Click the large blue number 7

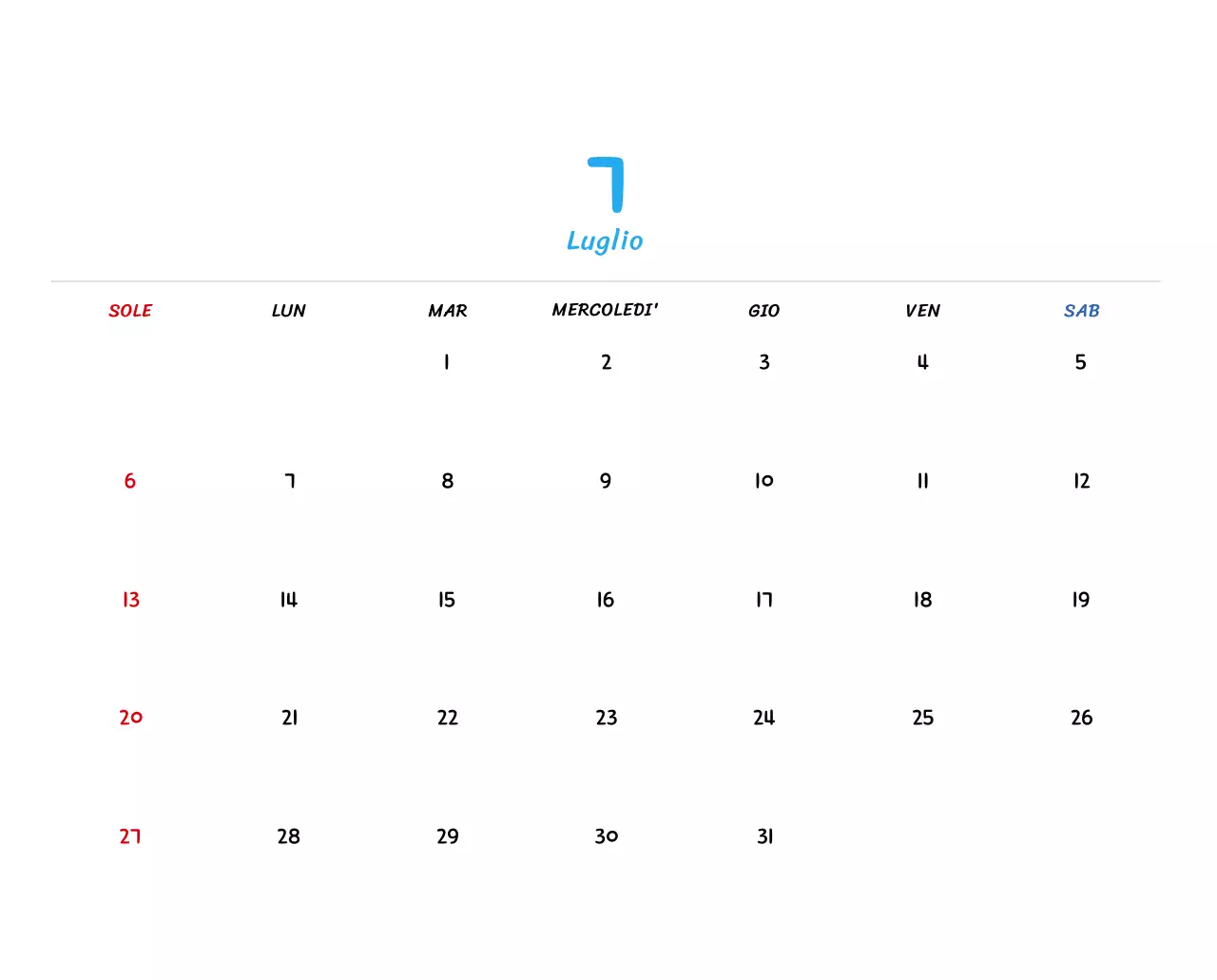tap(606, 186)
